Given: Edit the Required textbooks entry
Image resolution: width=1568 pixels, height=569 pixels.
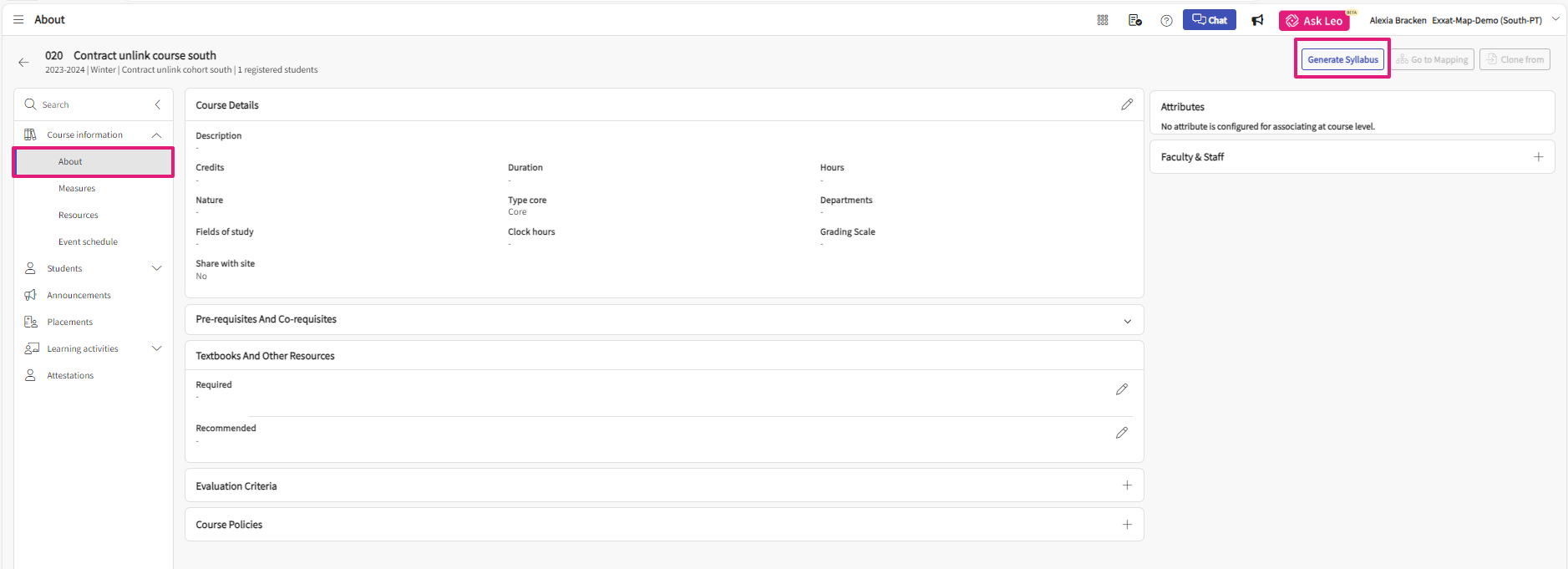Looking at the screenshot, I should [x=1121, y=389].
